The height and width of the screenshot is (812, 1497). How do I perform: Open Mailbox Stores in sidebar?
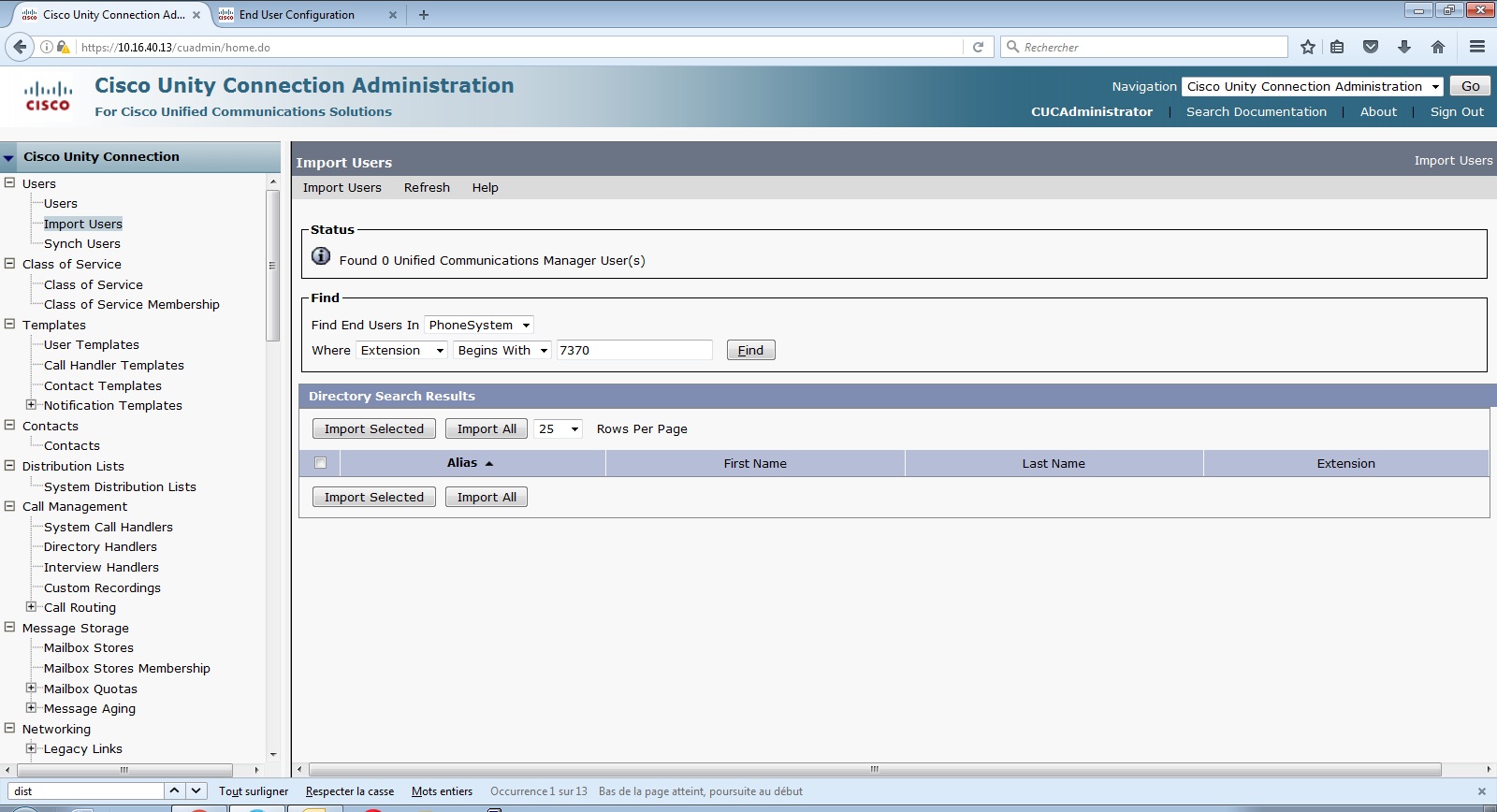click(x=89, y=647)
